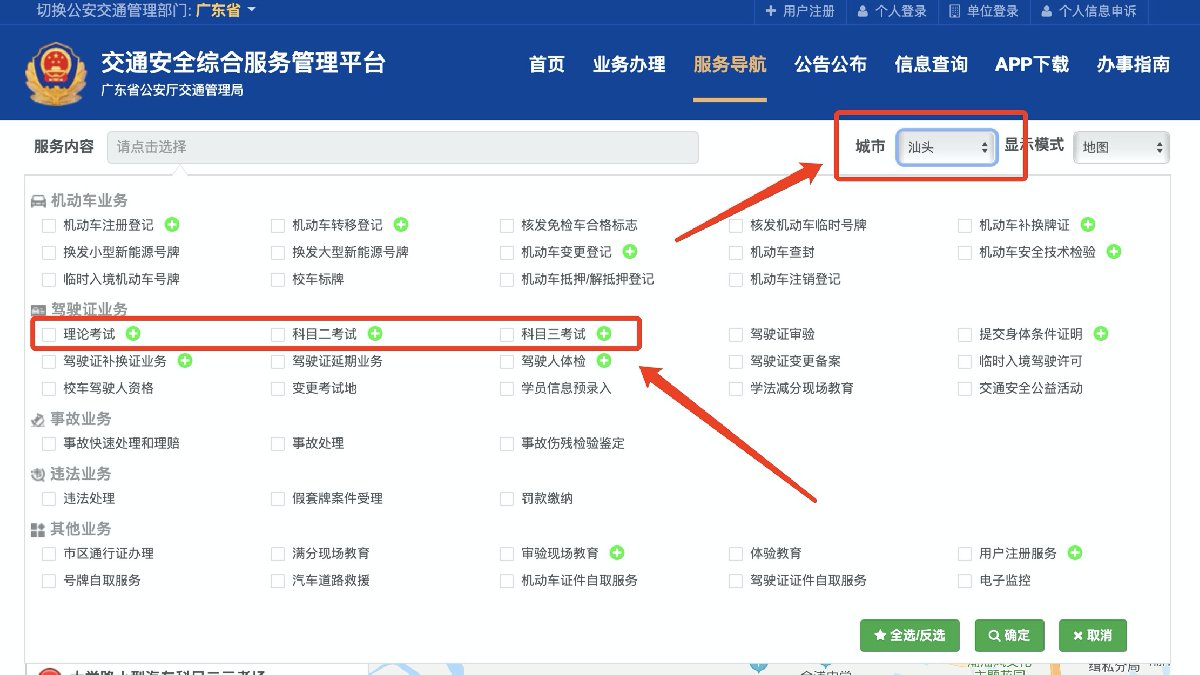Viewport: 1200px width, 675px height.
Task: Click the green plus icon beside 用户注册服务
Action: coord(1075,553)
